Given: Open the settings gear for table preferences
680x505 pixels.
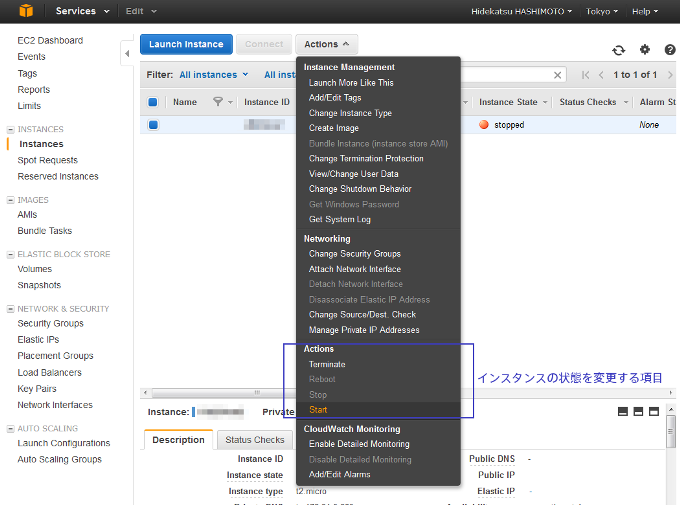Looking at the screenshot, I should pyautogui.click(x=645, y=49).
